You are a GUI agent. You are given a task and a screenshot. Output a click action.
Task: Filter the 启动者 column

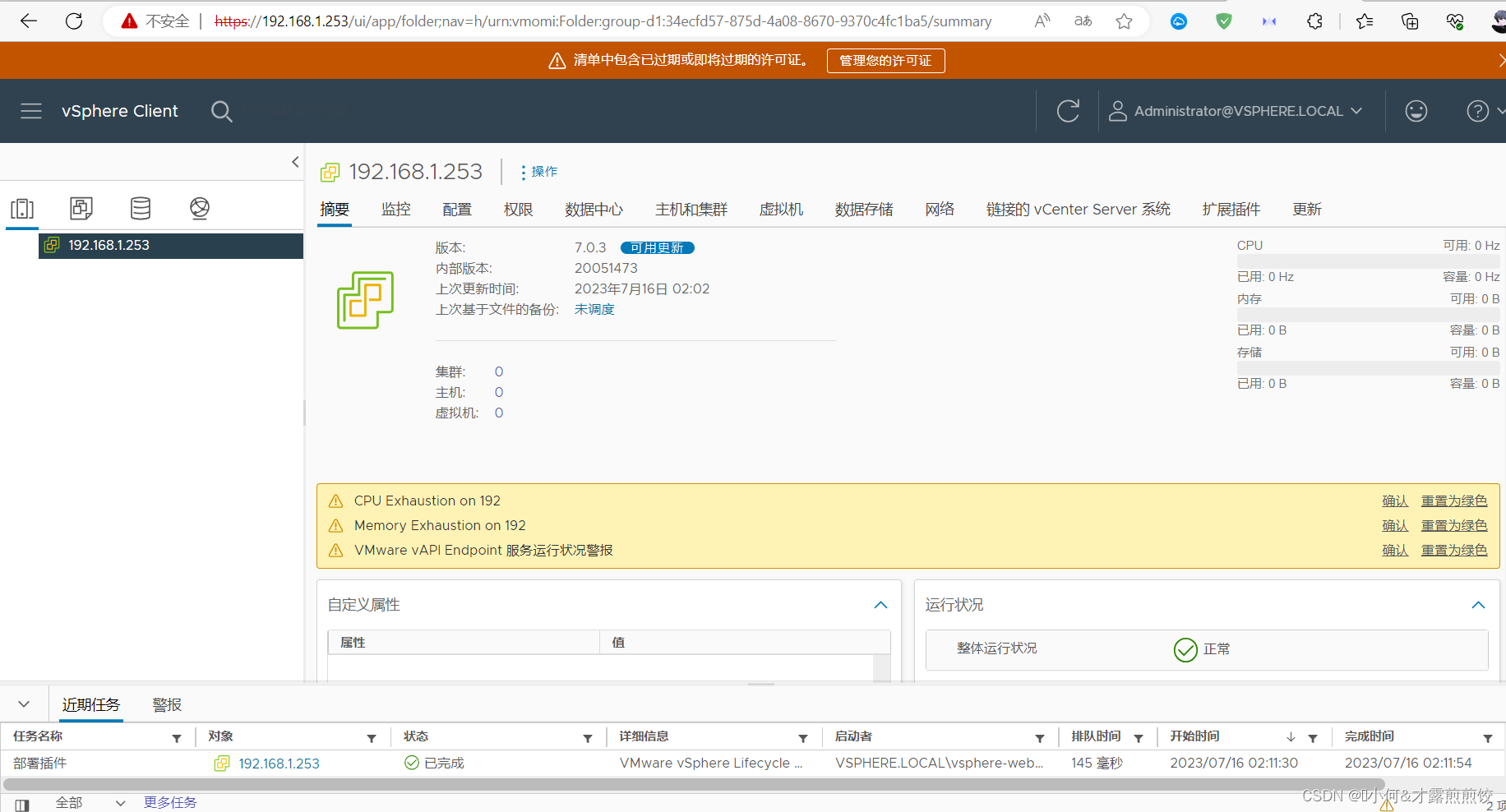[x=1040, y=738]
